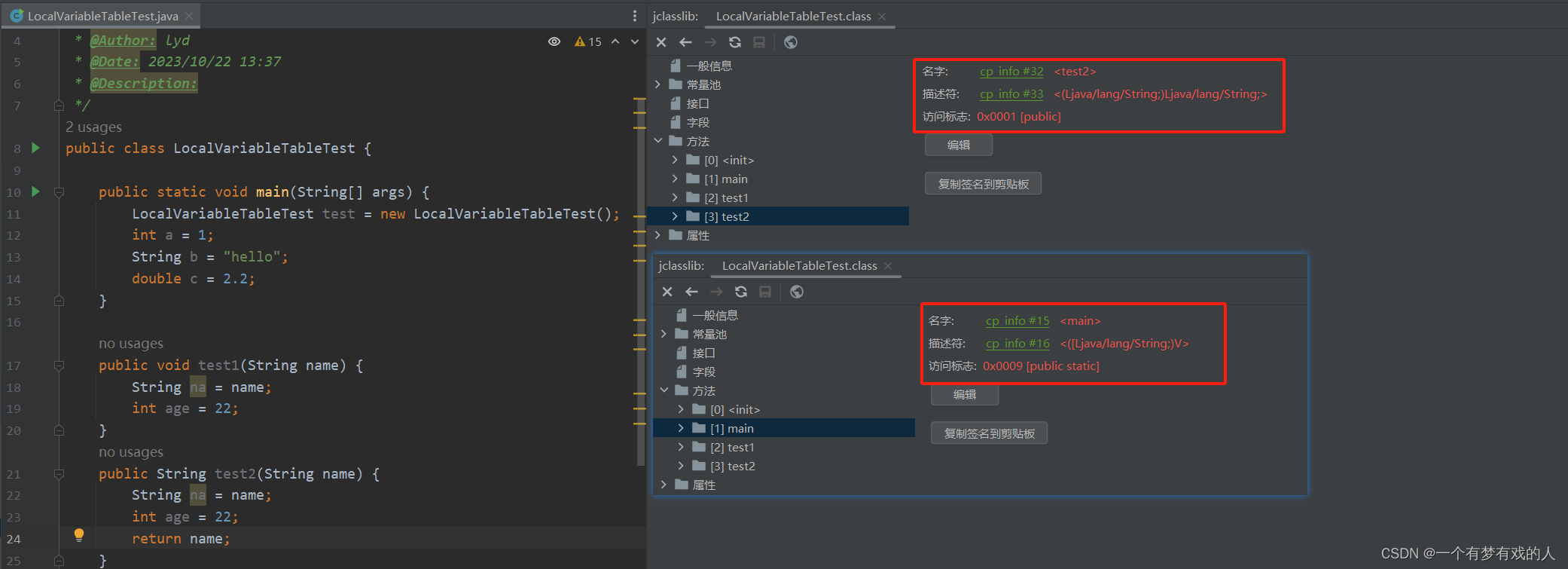The height and width of the screenshot is (569, 1568).
Task: Open cp_info #15 link for main
Action: tap(1017, 321)
